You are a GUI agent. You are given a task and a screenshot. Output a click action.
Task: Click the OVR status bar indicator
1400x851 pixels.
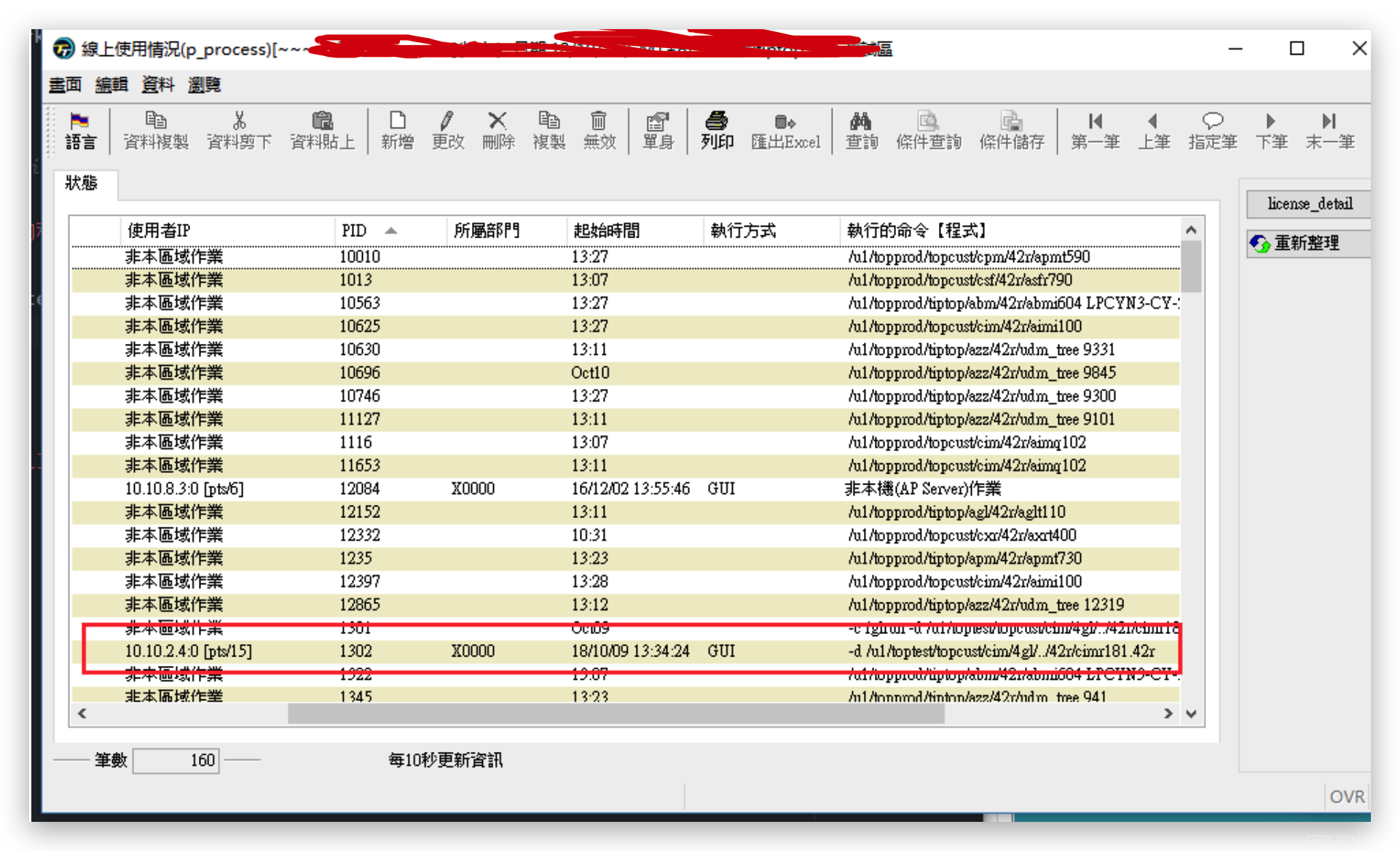(x=1347, y=796)
